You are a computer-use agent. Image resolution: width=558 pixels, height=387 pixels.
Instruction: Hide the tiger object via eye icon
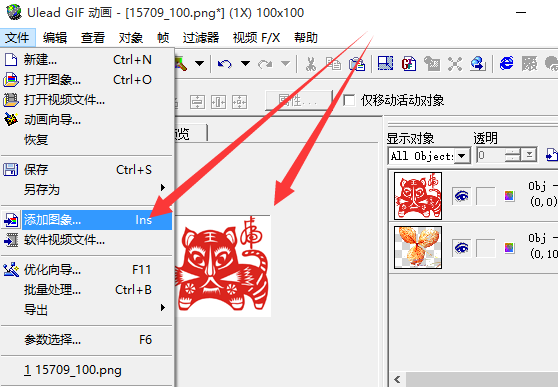click(x=462, y=196)
